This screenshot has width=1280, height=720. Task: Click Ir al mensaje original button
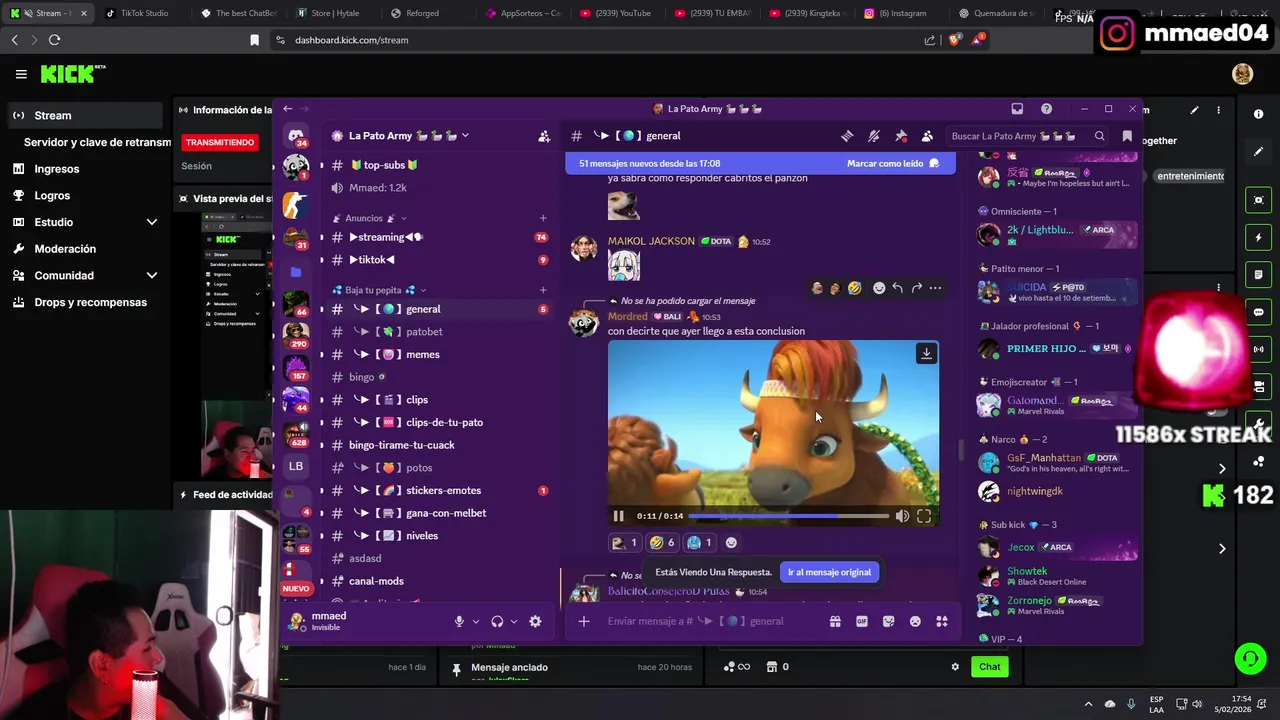tap(829, 572)
